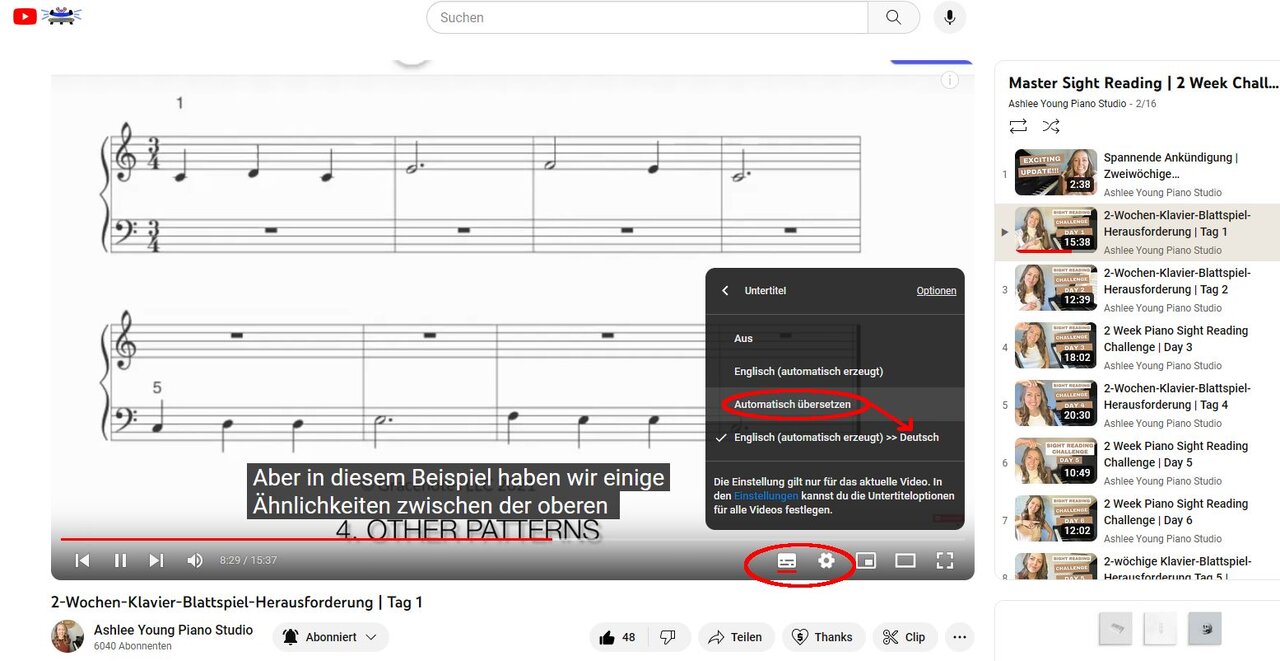Open playlist video Tag 4
The height and width of the screenshot is (661, 1280).
coord(1137,404)
